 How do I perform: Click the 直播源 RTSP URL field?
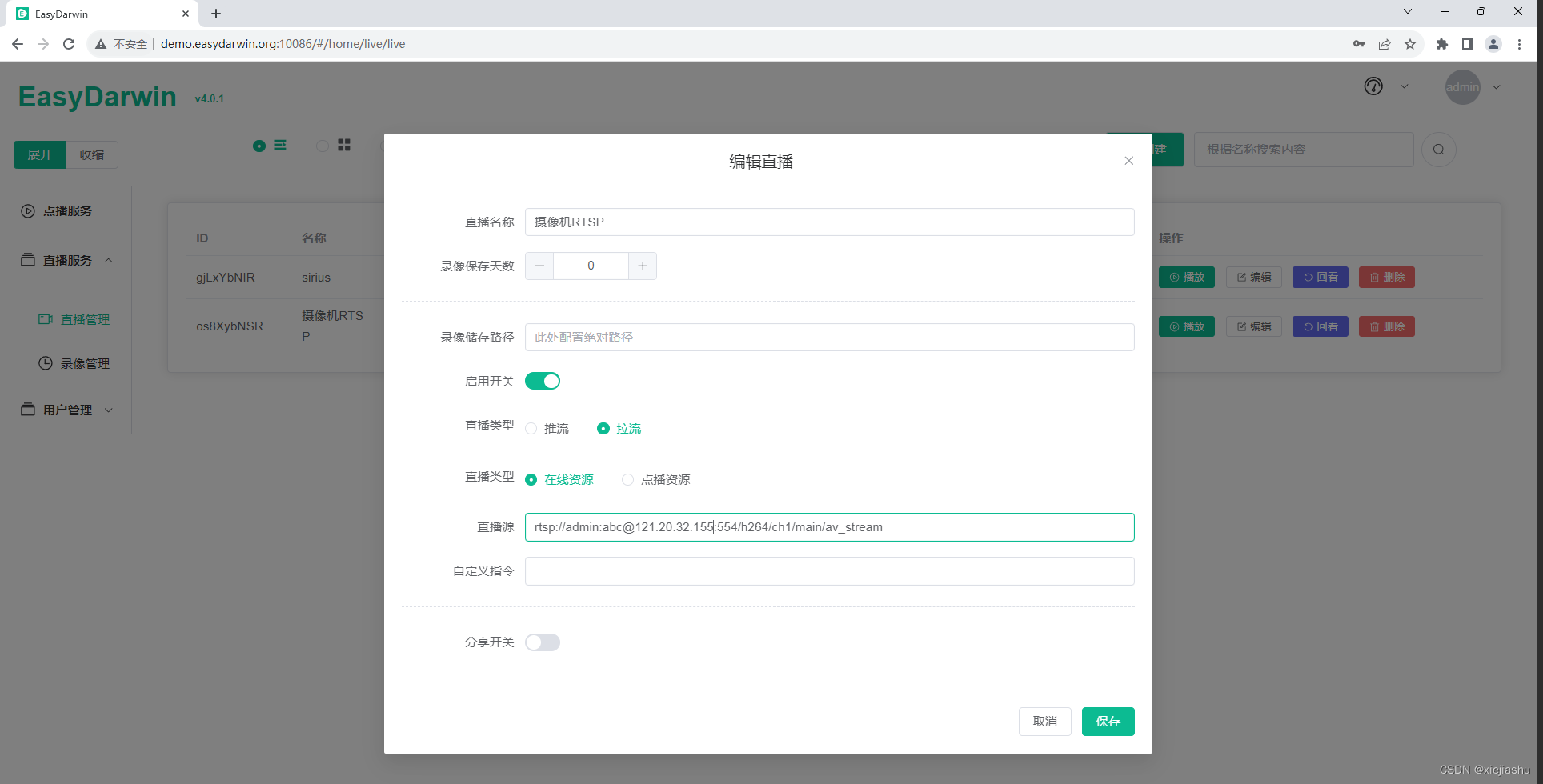tap(829, 527)
